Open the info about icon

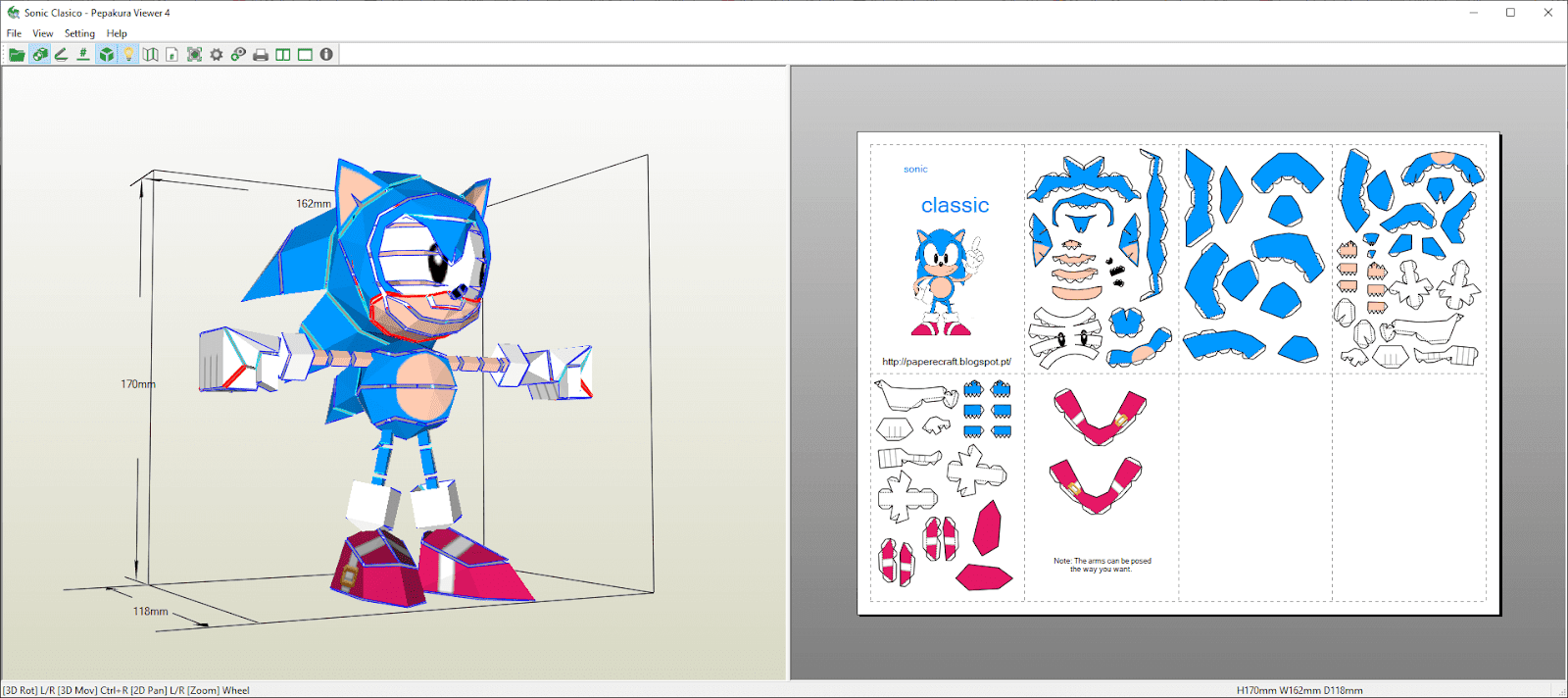click(x=326, y=55)
